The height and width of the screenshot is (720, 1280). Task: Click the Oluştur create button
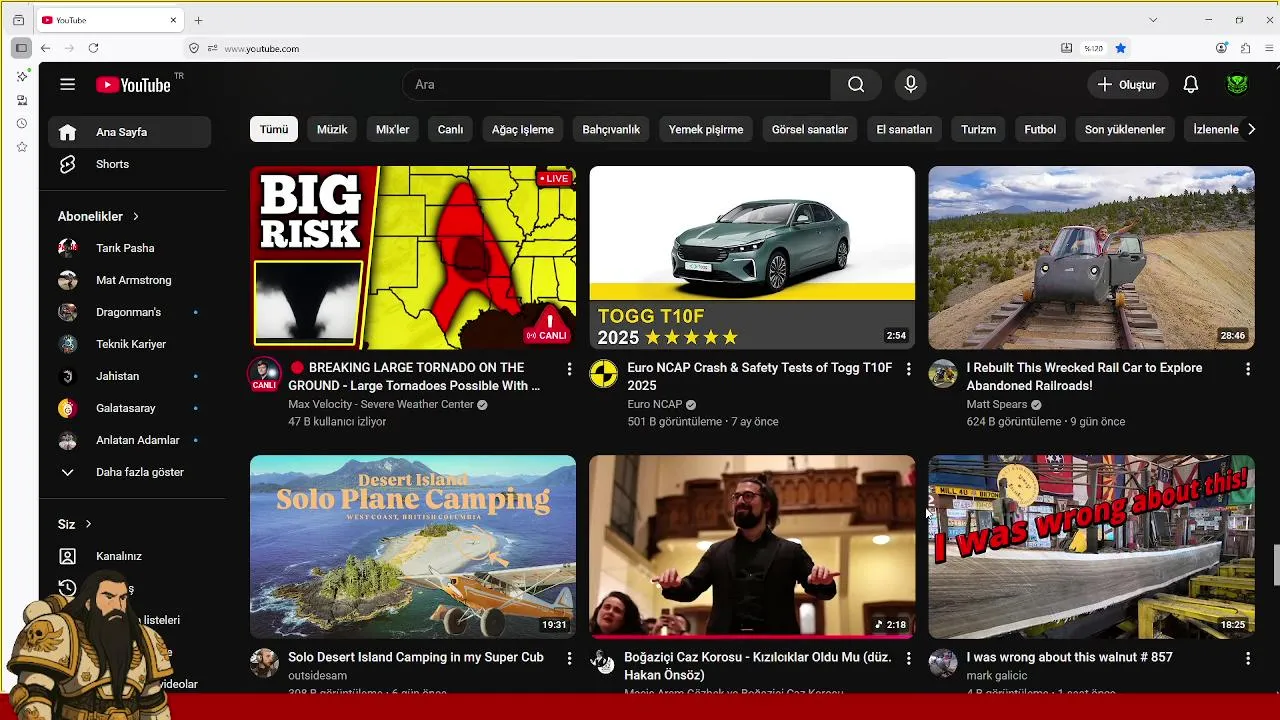pos(1127,85)
